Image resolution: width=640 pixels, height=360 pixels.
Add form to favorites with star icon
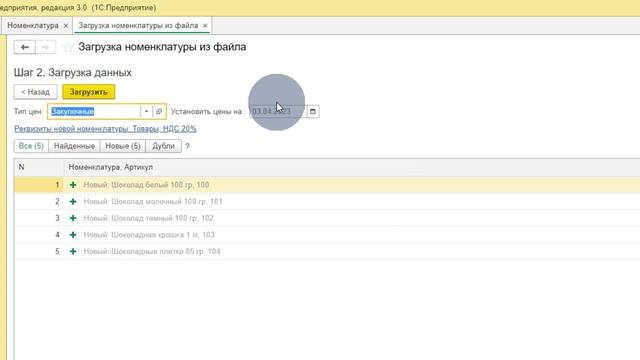68,47
